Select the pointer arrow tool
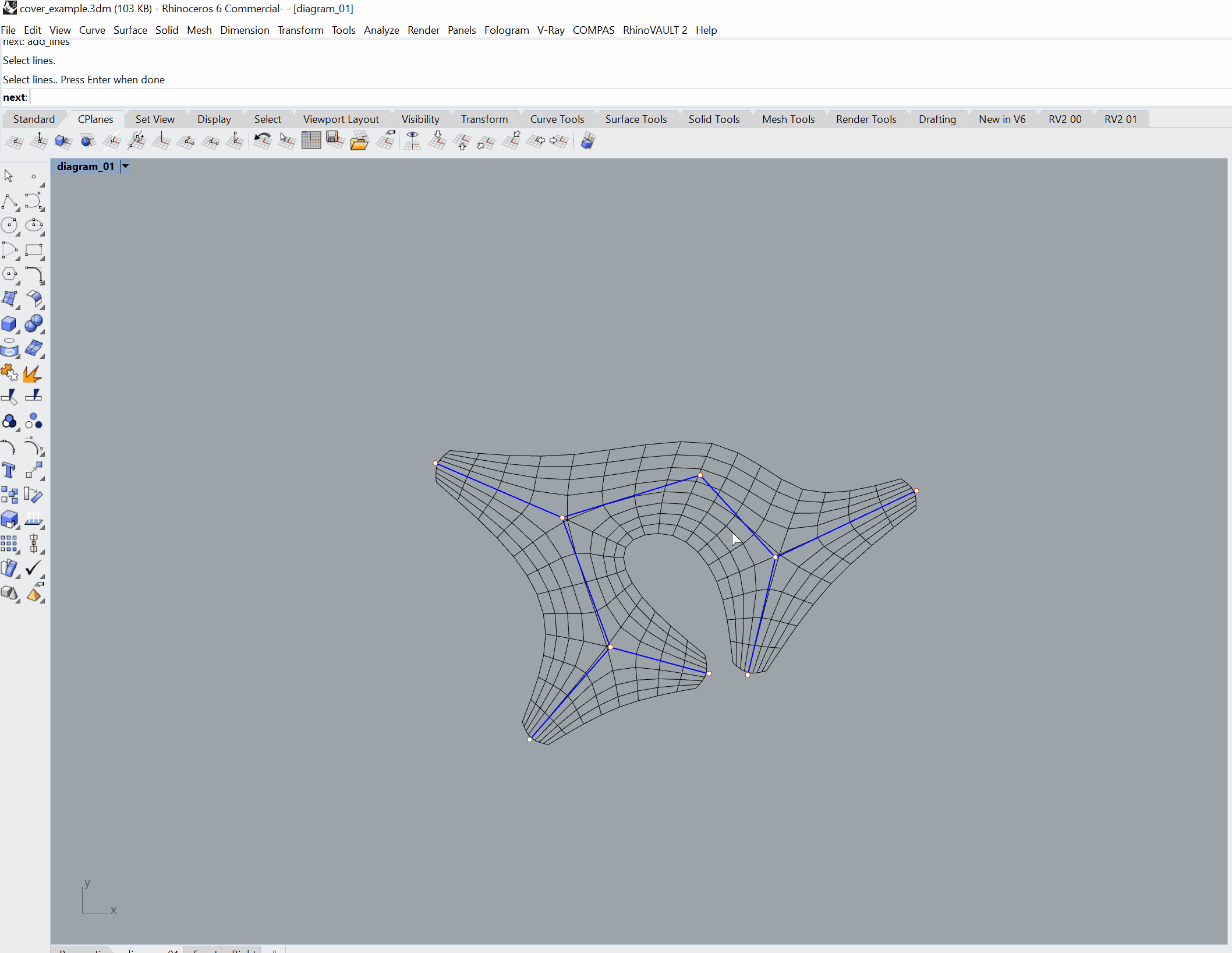Image resolution: width=1232 pixels, height=953 pixels. [x=9, y=176]
